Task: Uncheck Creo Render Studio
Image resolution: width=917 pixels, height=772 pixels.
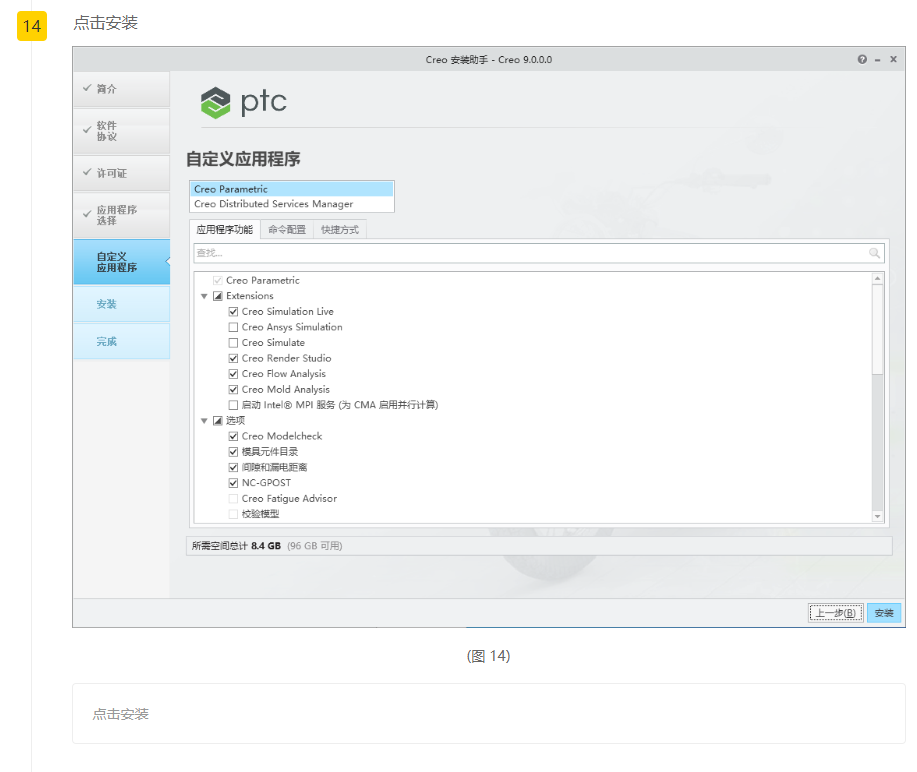Action: tap(233, 359)
